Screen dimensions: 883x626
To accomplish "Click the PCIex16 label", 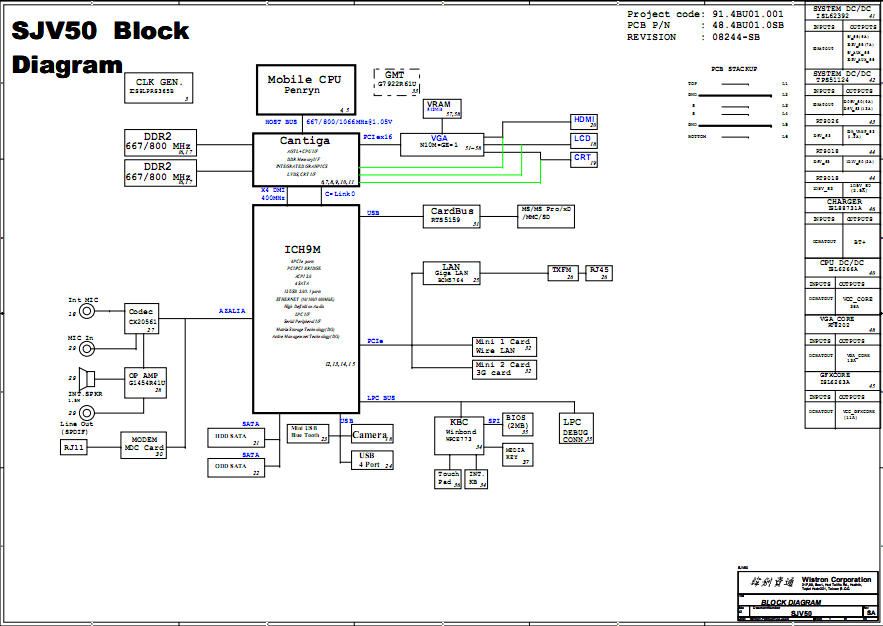I will tap(378, 137).
